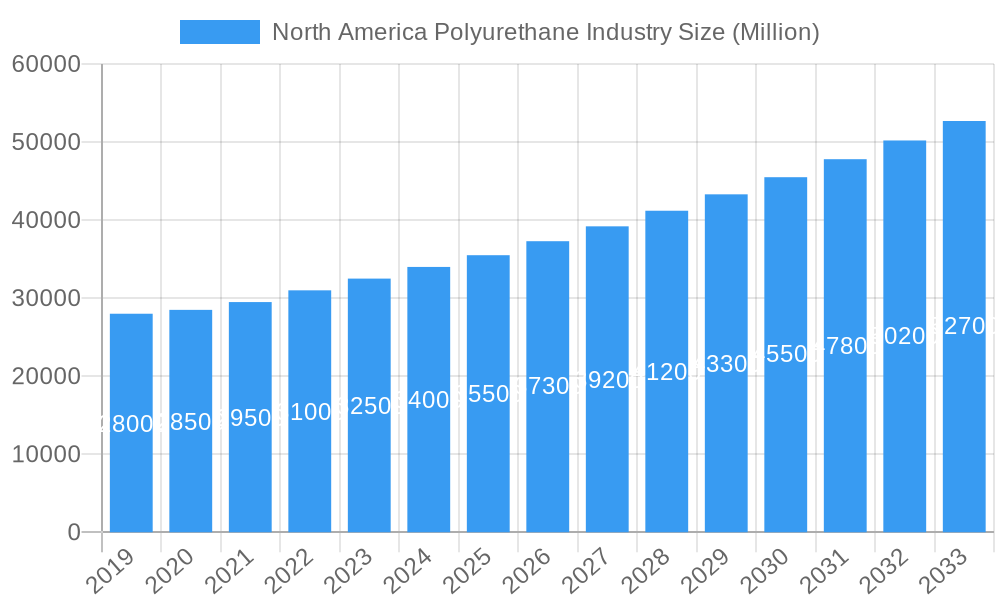Click the blue legend swatch
Image resolution: width=1000 pixels, height=600 pixels.
click(221, 31)
